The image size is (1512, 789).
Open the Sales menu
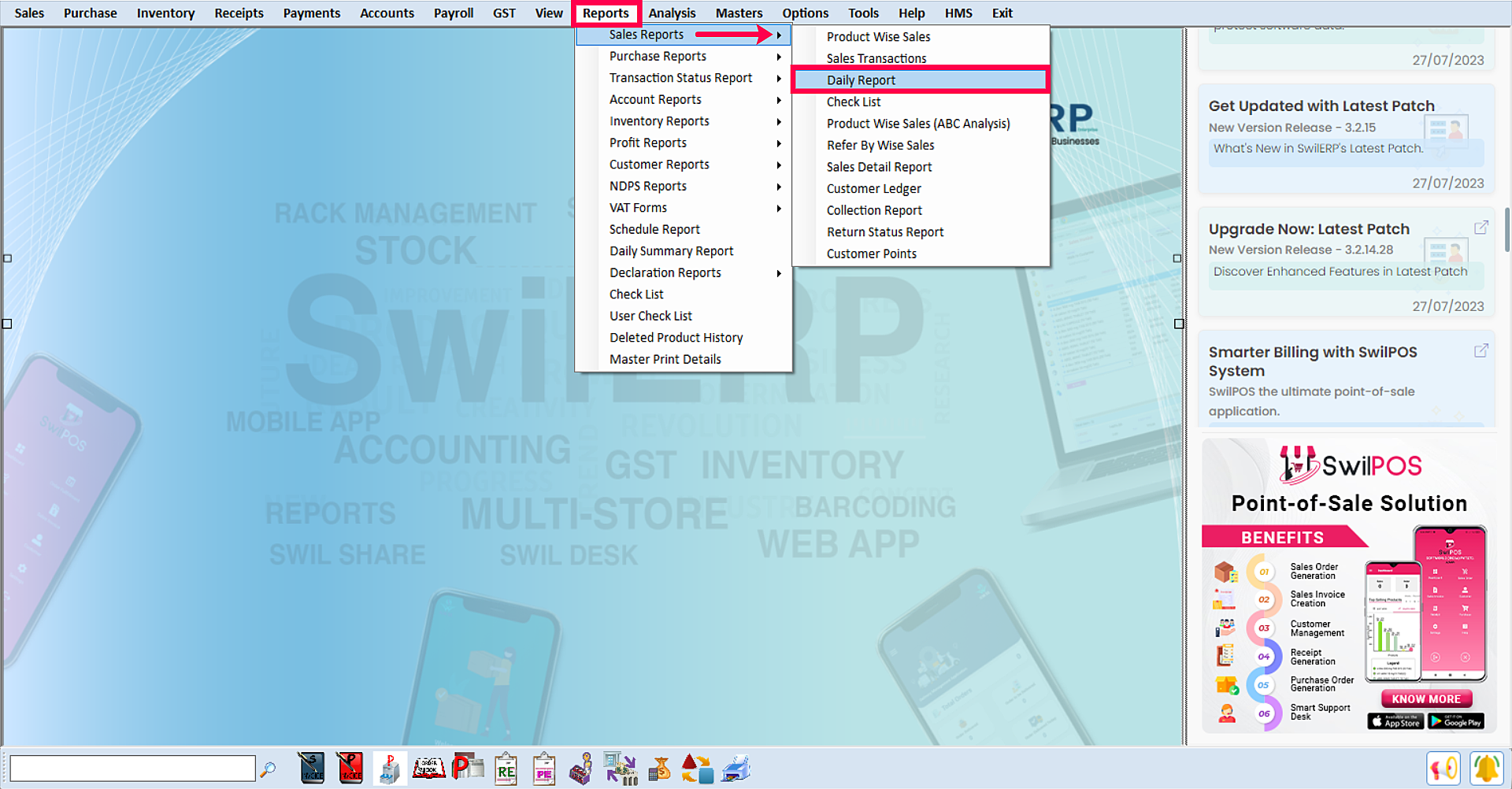29,13
